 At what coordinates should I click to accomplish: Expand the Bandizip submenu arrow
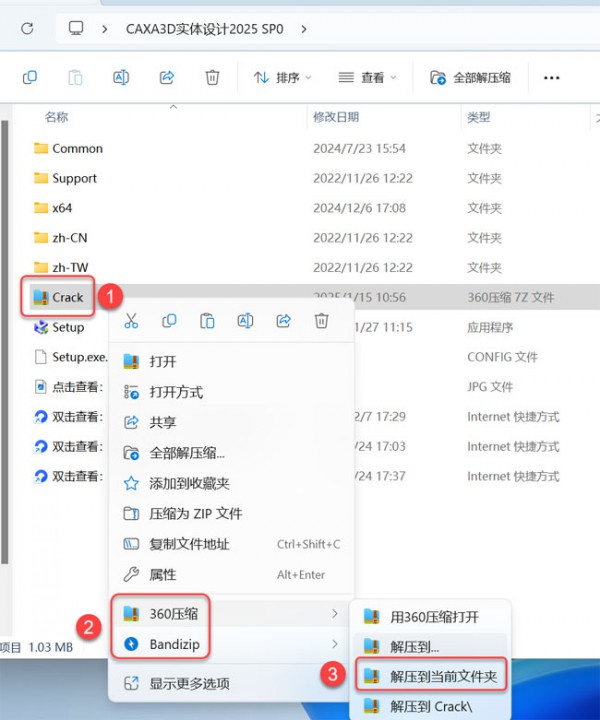pos(335,644)
